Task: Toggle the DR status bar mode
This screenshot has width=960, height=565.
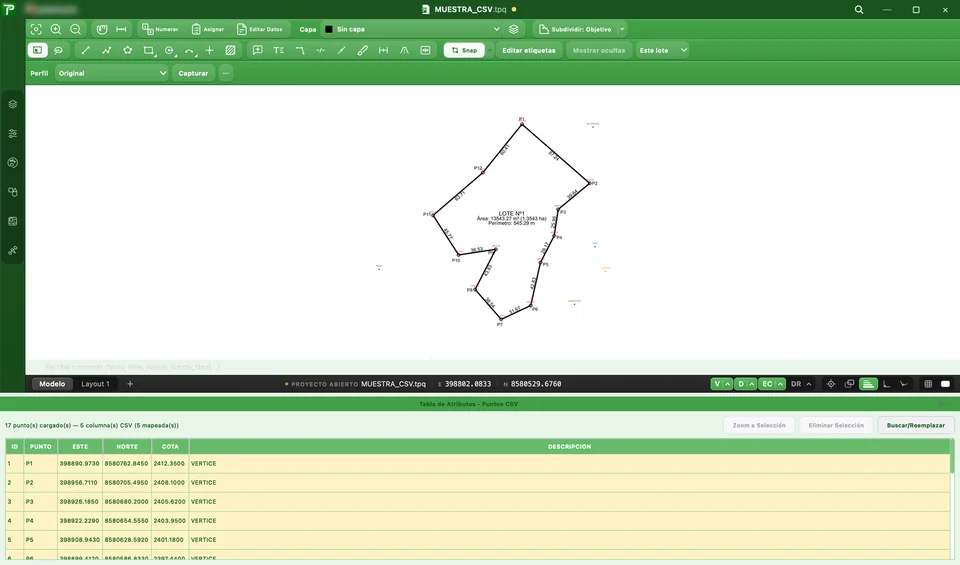Action: click(x=796, y=384)
